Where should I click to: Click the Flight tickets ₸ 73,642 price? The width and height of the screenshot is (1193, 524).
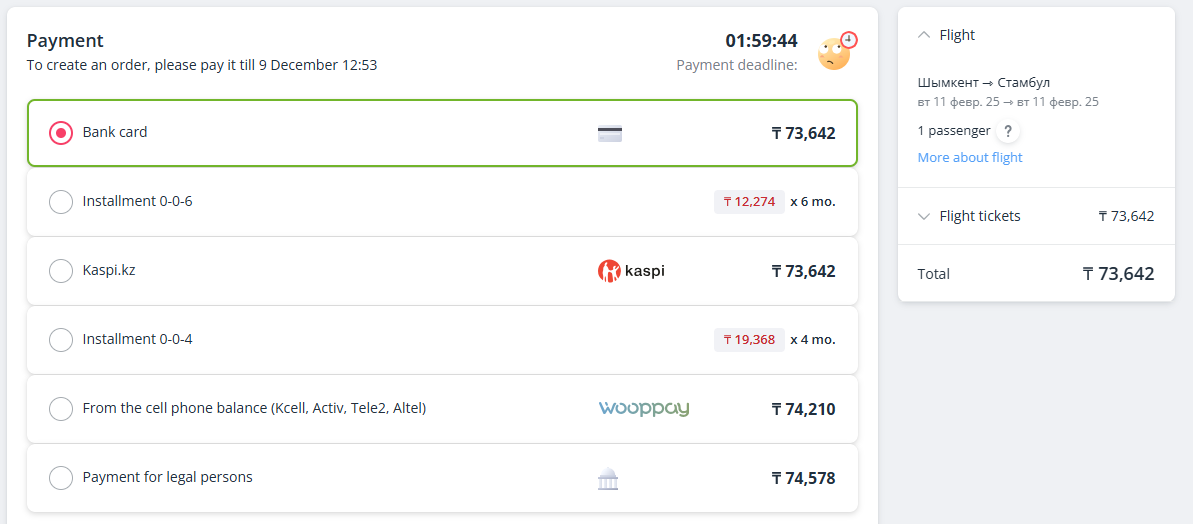1126,217
